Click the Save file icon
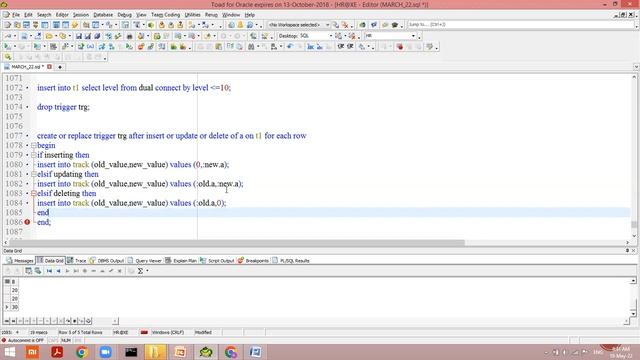Image resolution: width=640 pixels, height=360 pixels. [78, 36]
